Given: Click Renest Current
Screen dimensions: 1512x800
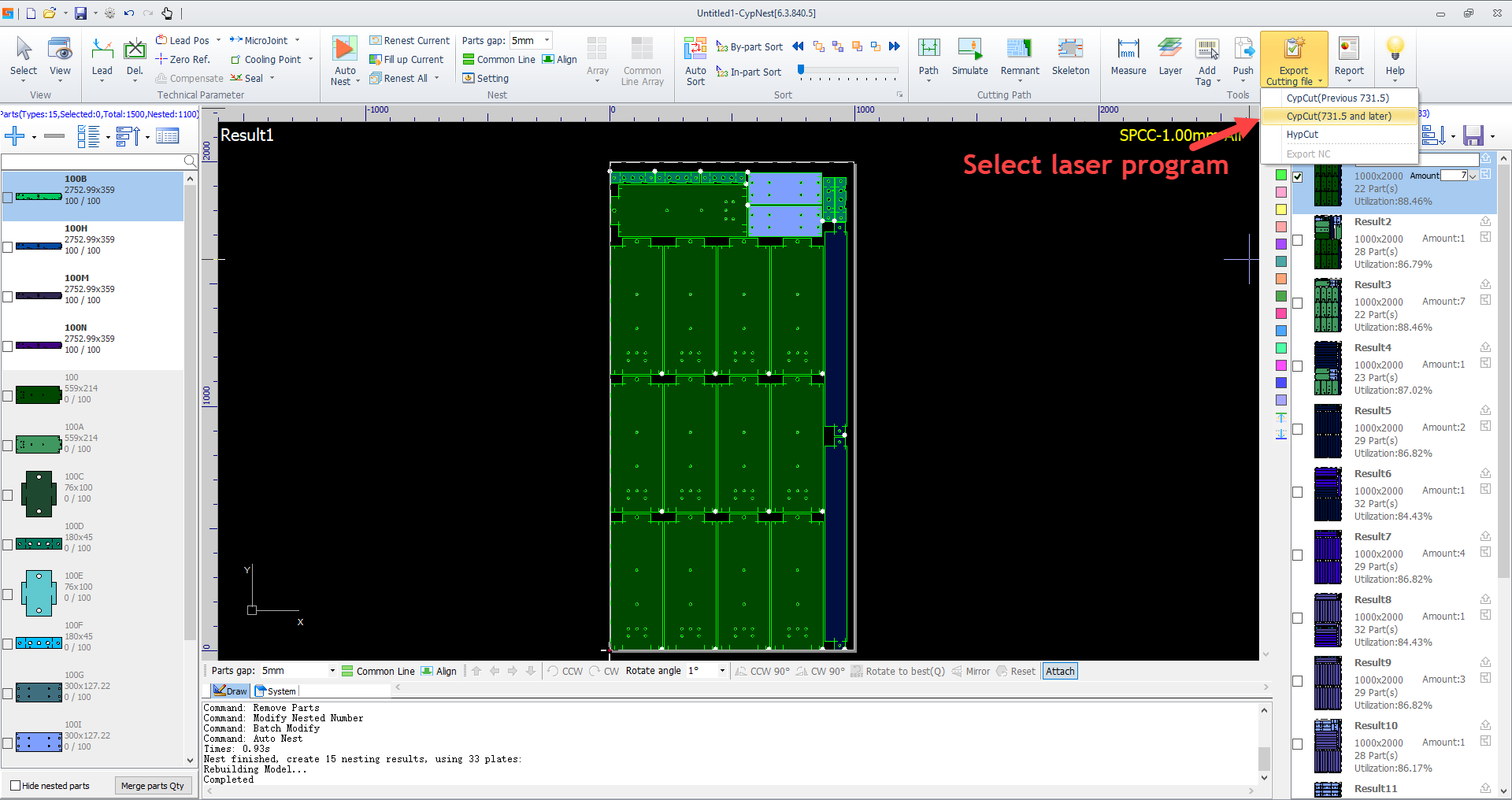Looking at the screenshot, I should [x=409, y=40].
